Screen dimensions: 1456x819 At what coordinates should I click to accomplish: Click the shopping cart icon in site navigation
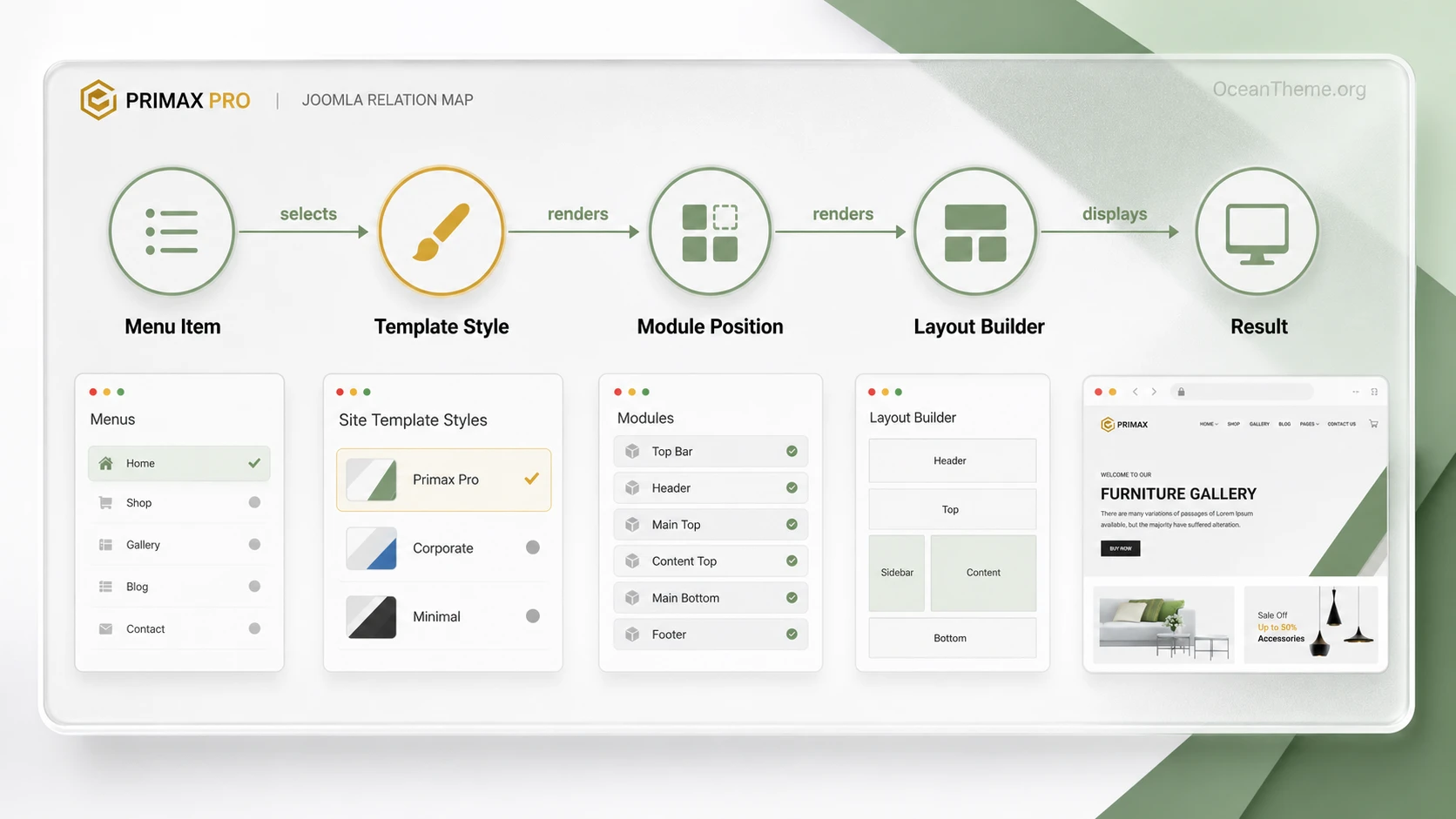click(x=1373, y=424)
